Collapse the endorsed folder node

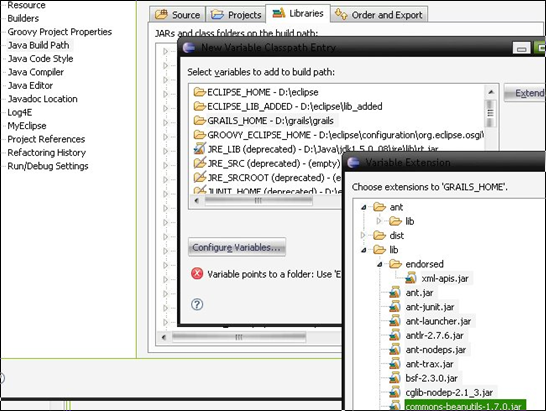tap(380, 264)
